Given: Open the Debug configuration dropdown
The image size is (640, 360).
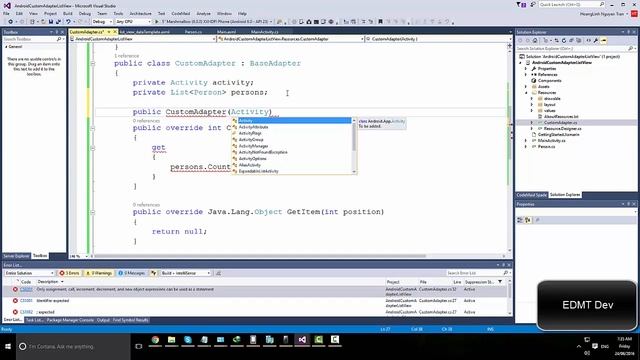Looking at the screenshot, I should 102,22.
